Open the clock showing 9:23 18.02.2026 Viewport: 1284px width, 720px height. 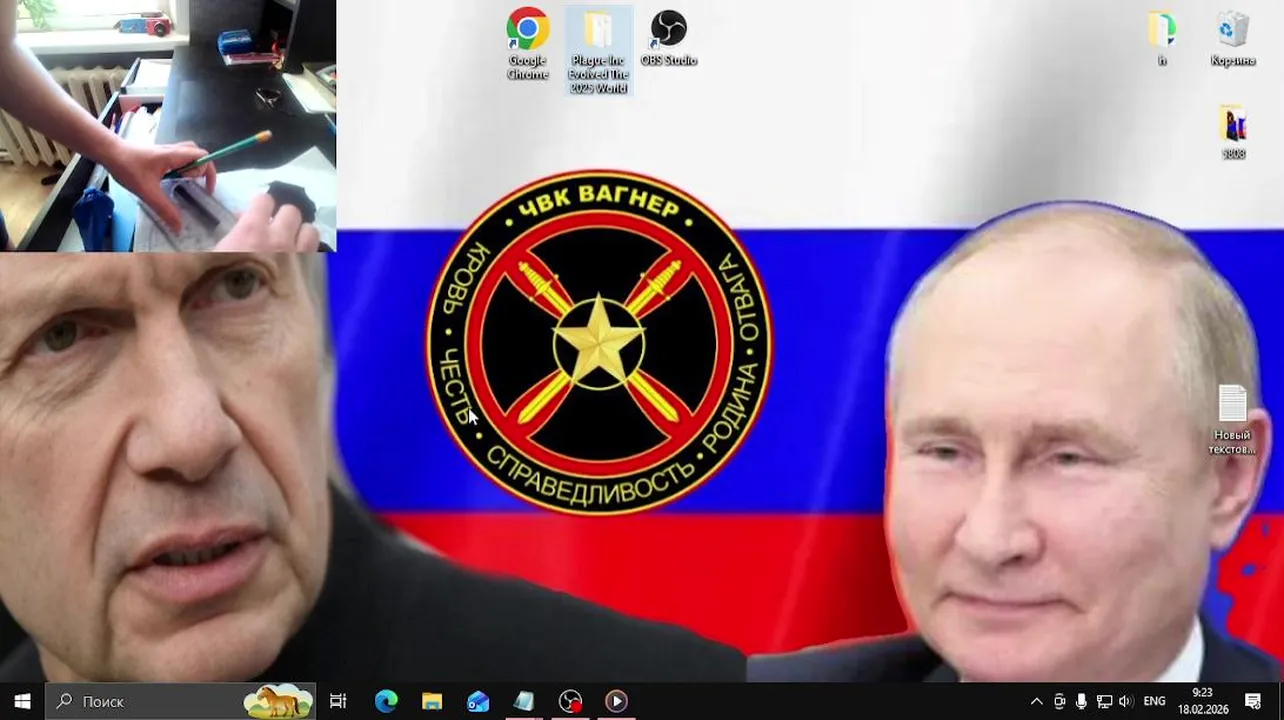tap(1203, 701)
